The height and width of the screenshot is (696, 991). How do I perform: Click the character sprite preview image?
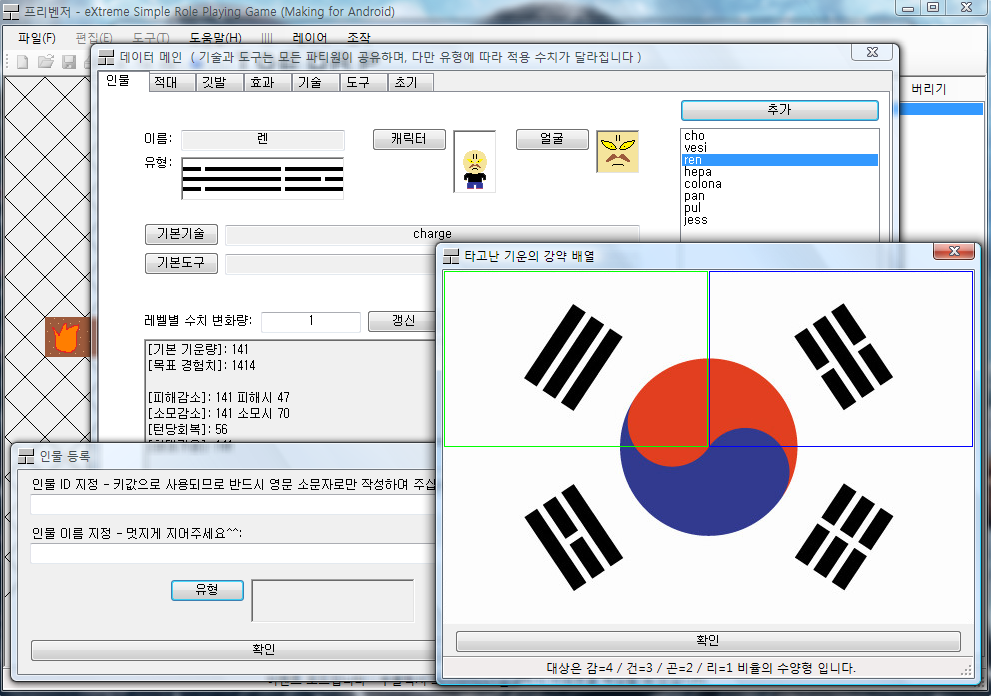(x=475, y=161)
